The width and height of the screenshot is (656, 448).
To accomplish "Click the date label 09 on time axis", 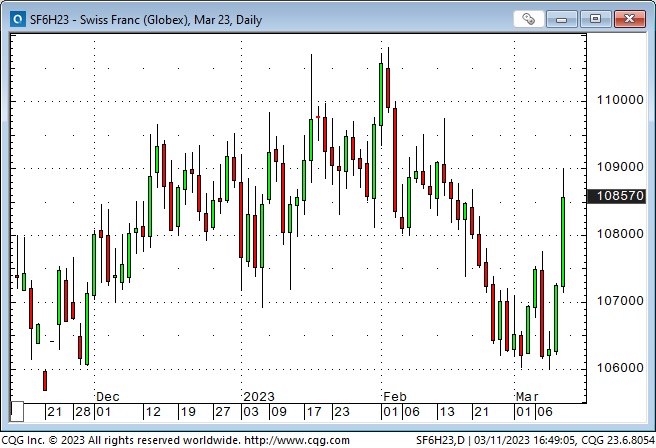I will point(279,412).
